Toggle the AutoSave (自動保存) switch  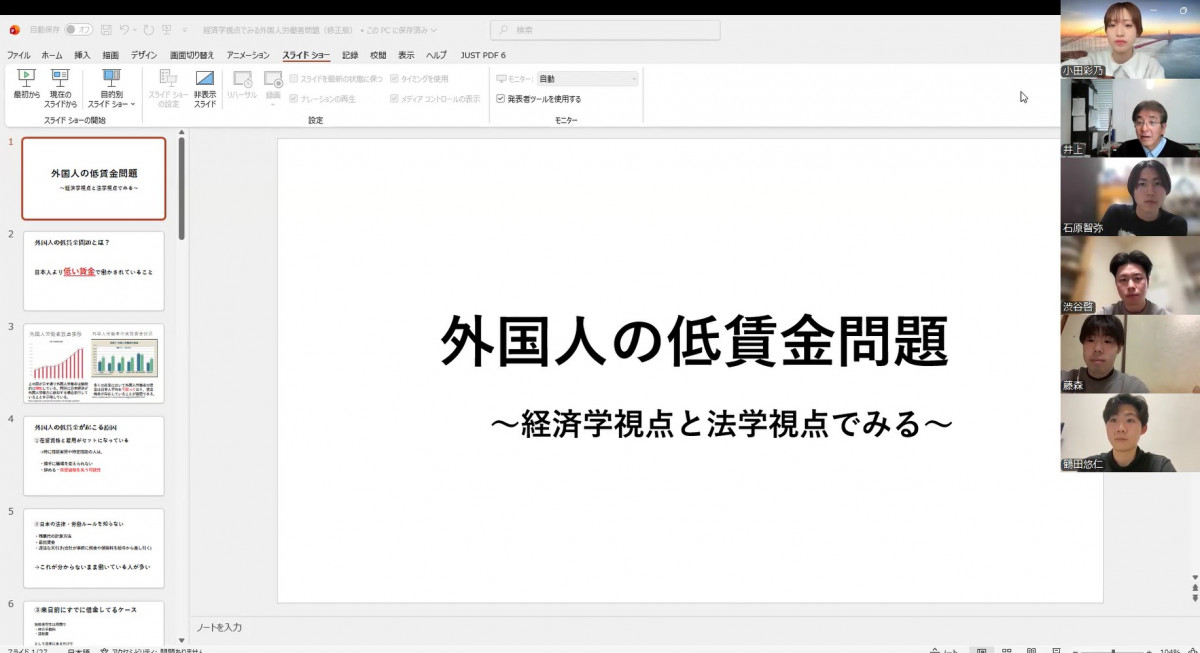78,30
